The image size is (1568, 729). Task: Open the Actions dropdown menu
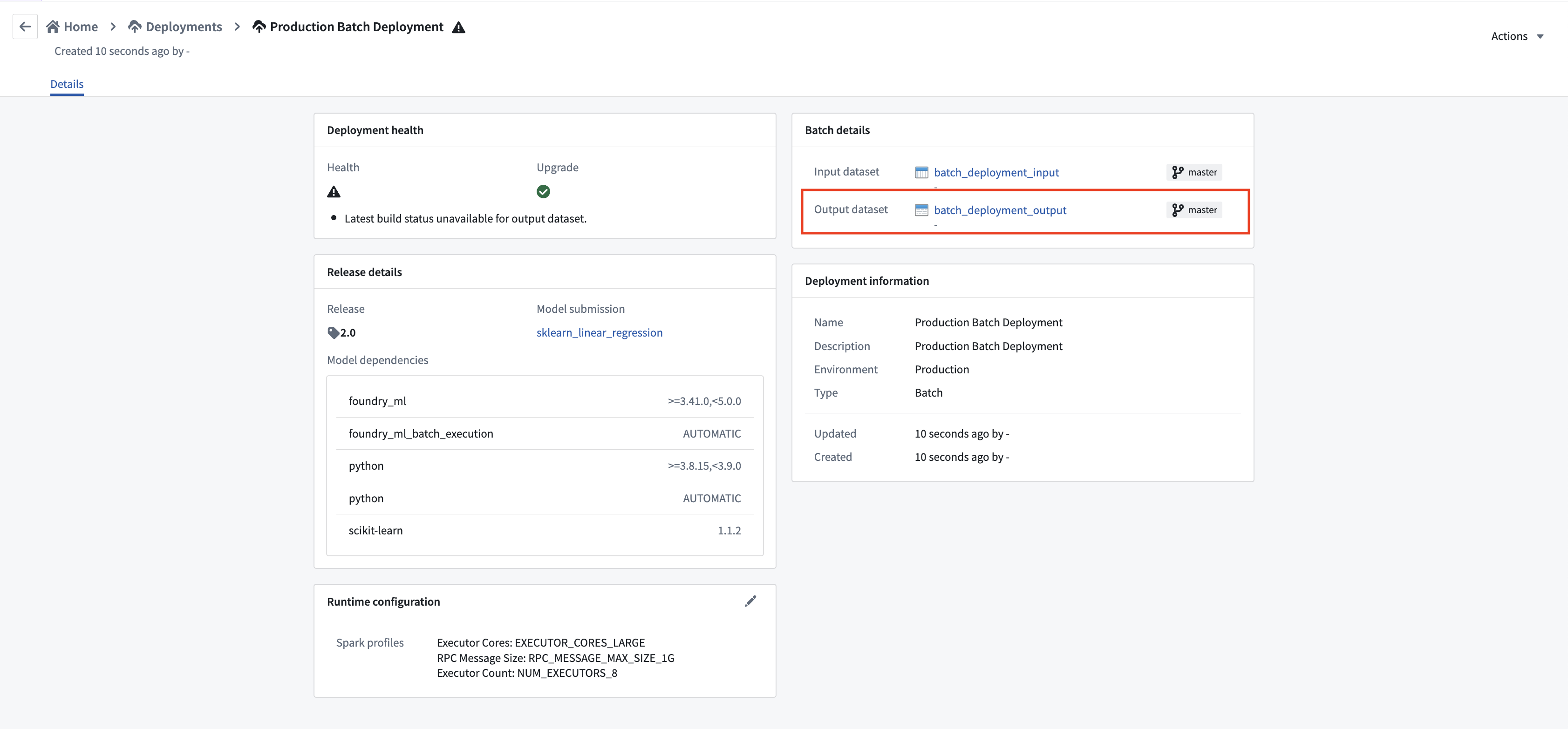[1518, 36]
